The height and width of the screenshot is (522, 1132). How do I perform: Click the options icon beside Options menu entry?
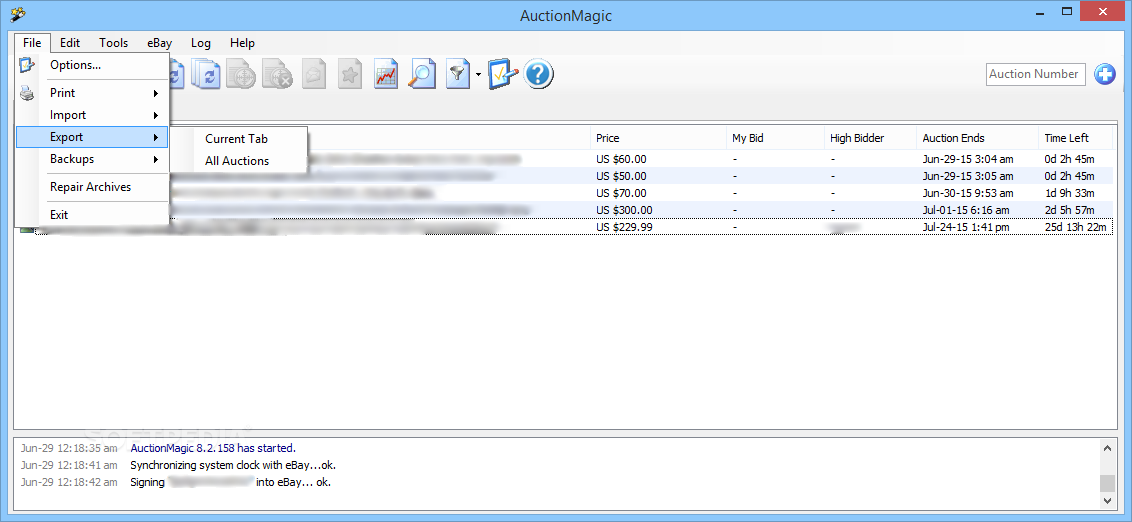[x=27, y=65]
